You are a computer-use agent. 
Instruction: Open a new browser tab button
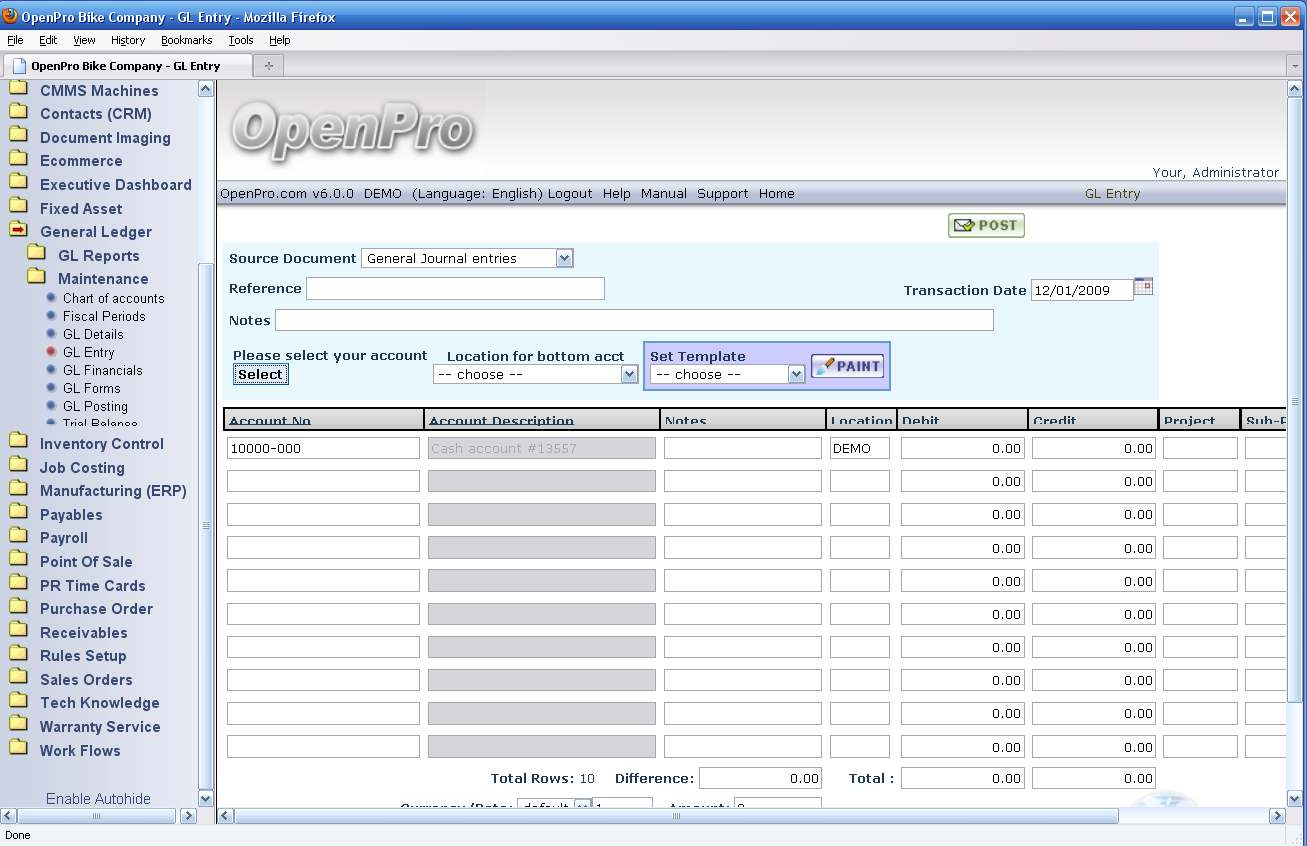click(x=268, y=66)
